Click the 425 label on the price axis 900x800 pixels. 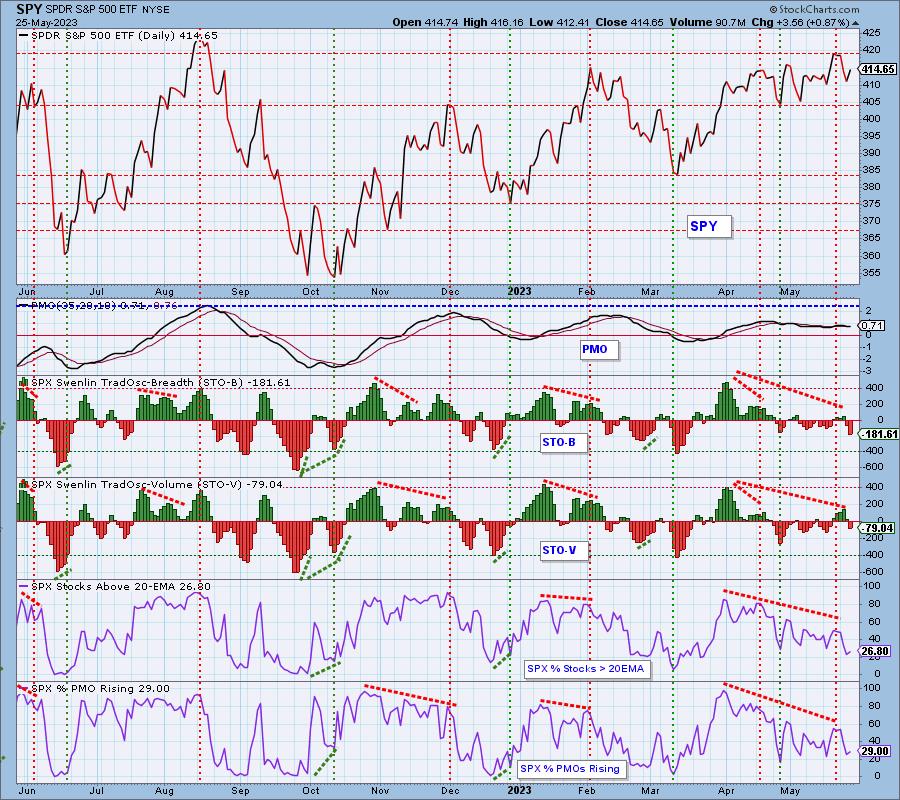pyautogui.click(x=871, y=33)
